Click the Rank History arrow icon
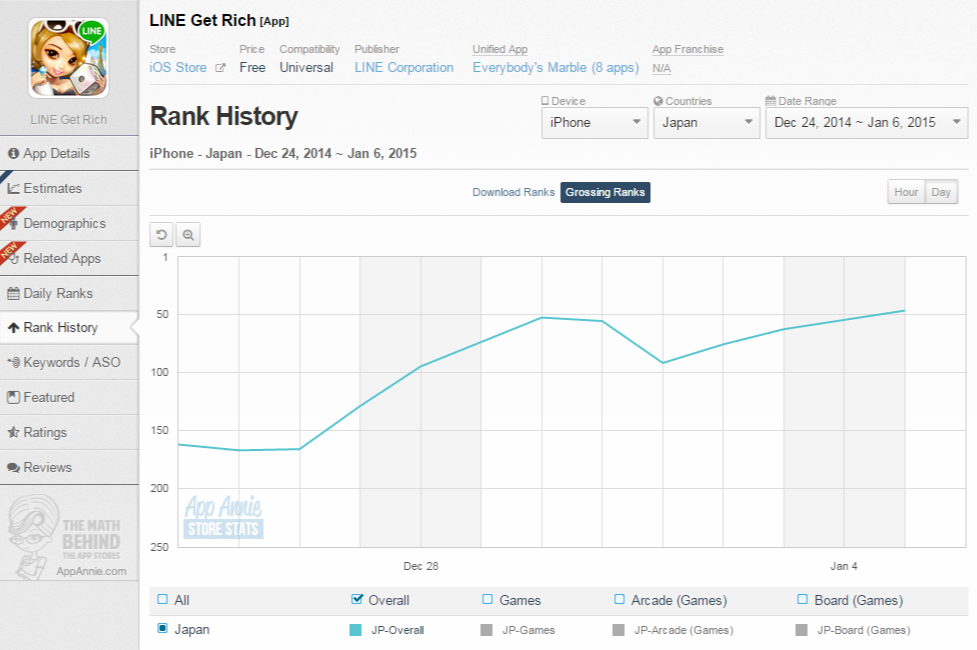 [x=13, y=328]
